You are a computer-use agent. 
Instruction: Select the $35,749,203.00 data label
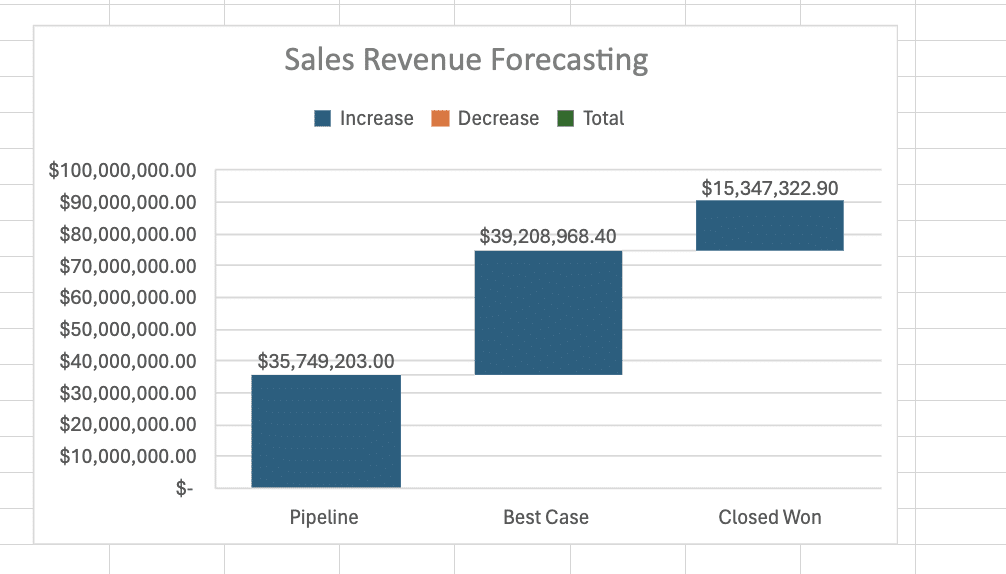(325, 361)
